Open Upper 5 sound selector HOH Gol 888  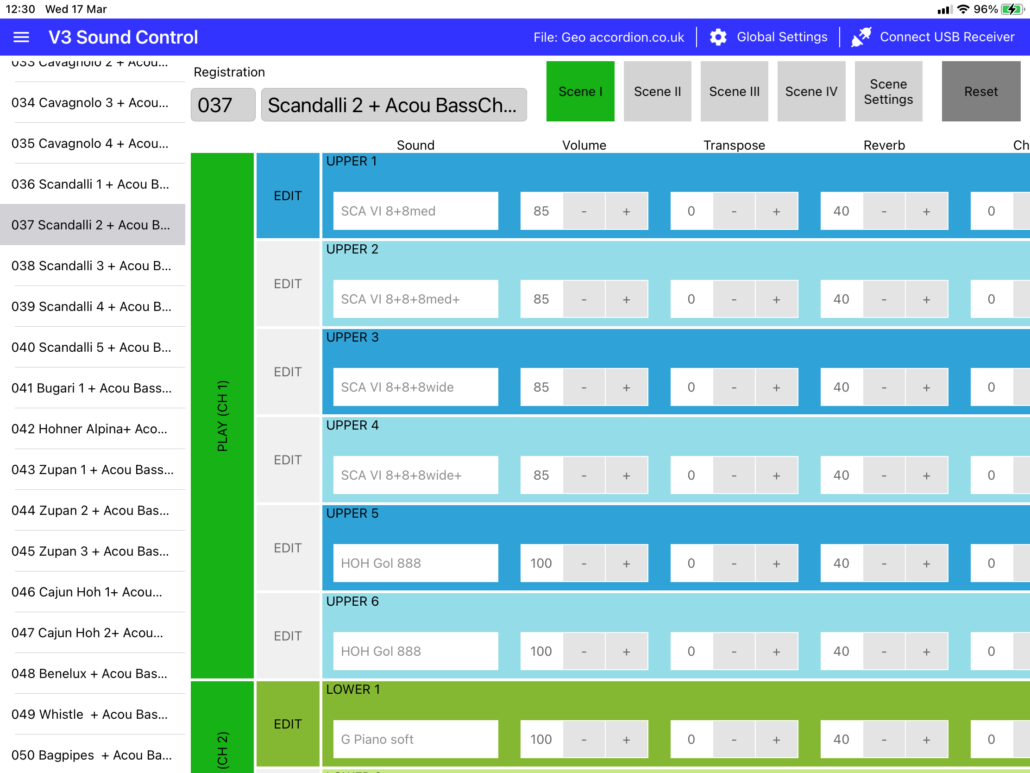(x=415, y=563)
